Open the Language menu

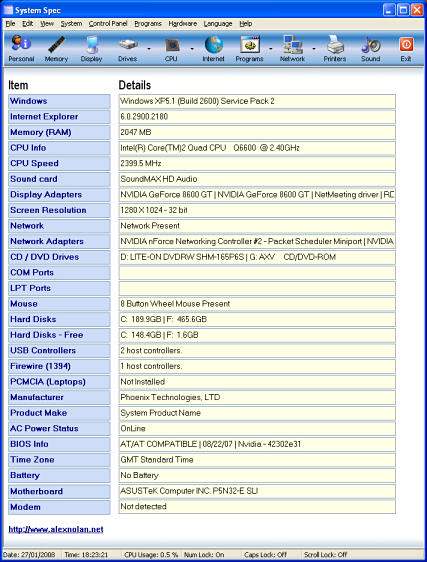click(x=218, y=24)
